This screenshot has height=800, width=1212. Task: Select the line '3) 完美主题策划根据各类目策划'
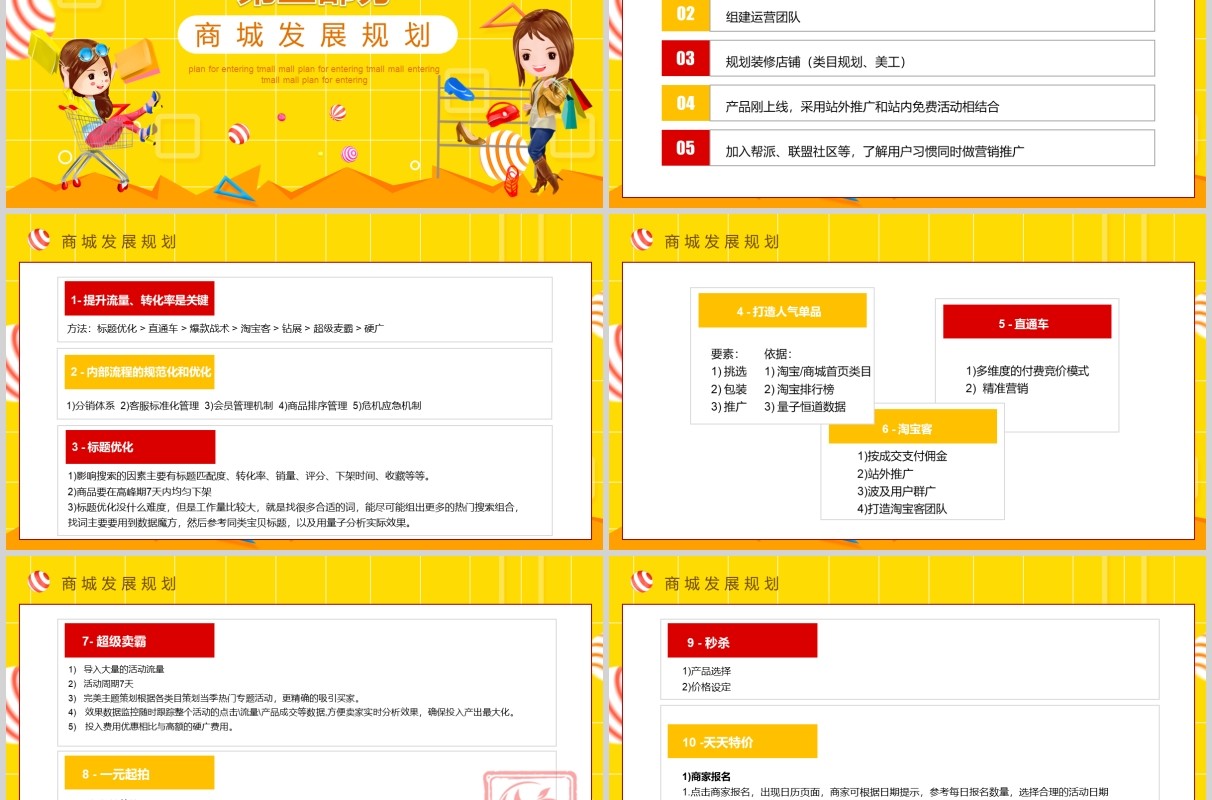(x=214, y=698)
